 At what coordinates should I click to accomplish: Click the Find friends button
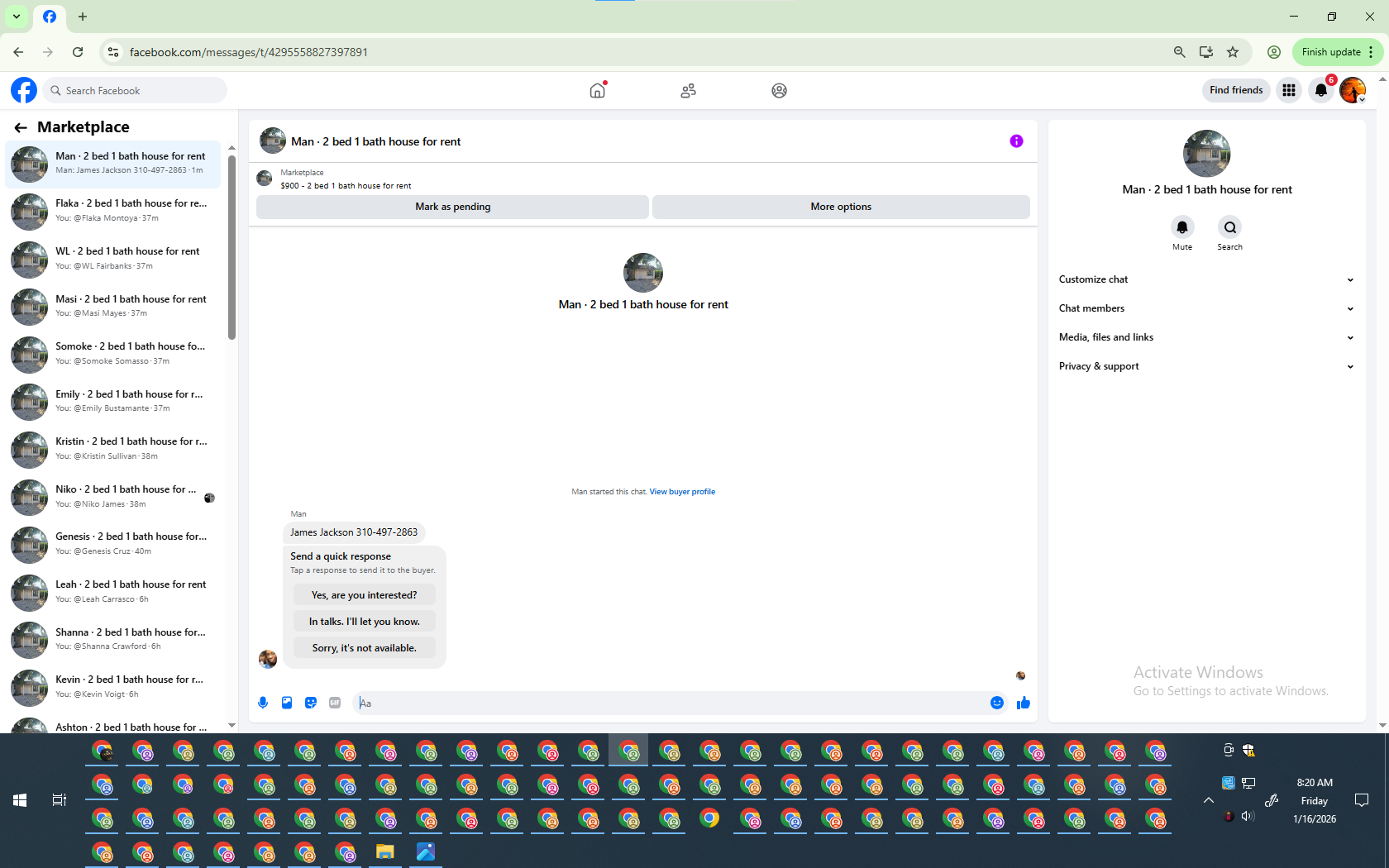pos(1236,90)
